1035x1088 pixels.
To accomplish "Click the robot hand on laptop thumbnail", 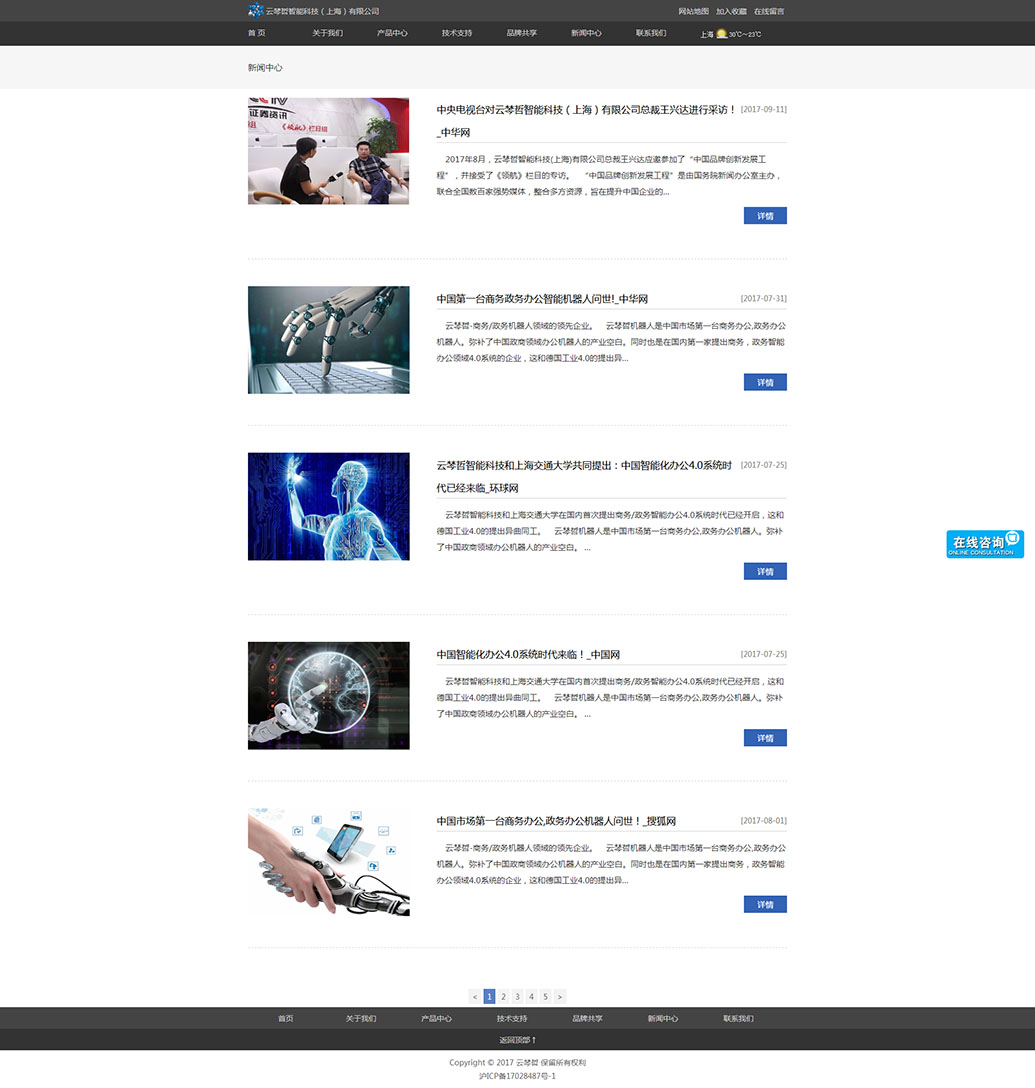I will [328, 340].
